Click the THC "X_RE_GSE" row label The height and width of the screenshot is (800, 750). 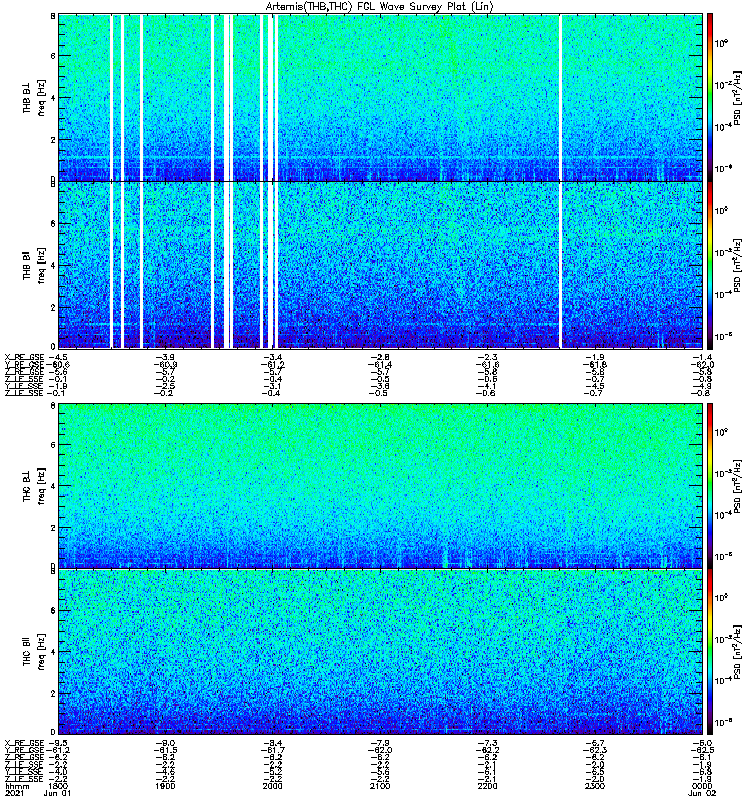coord(24,743)
